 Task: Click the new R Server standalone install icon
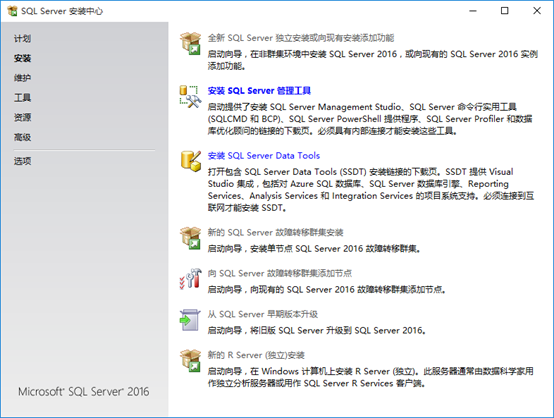(190, 361)
